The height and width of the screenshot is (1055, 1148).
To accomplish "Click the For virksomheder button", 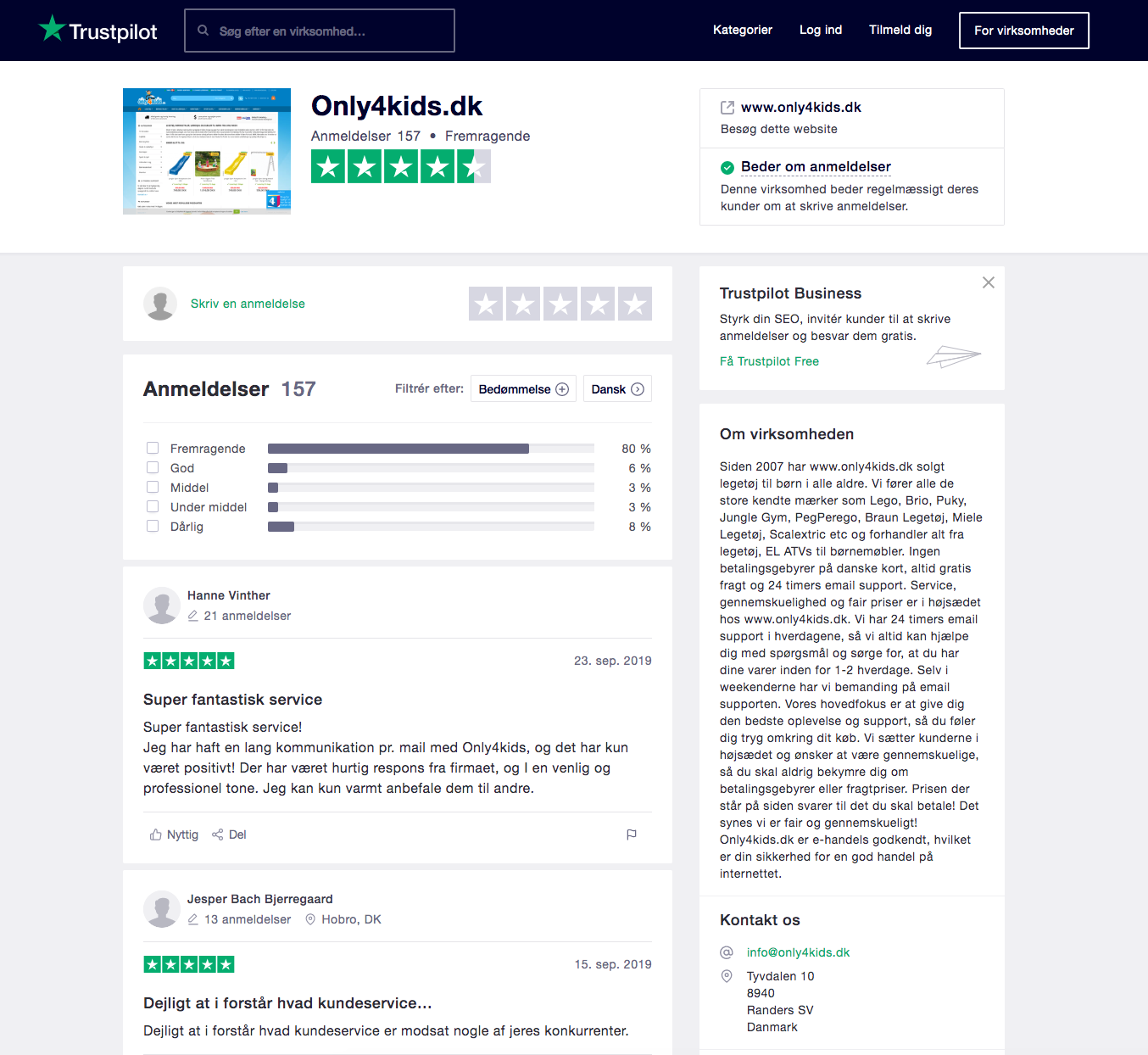I will tap(1023, 31).
